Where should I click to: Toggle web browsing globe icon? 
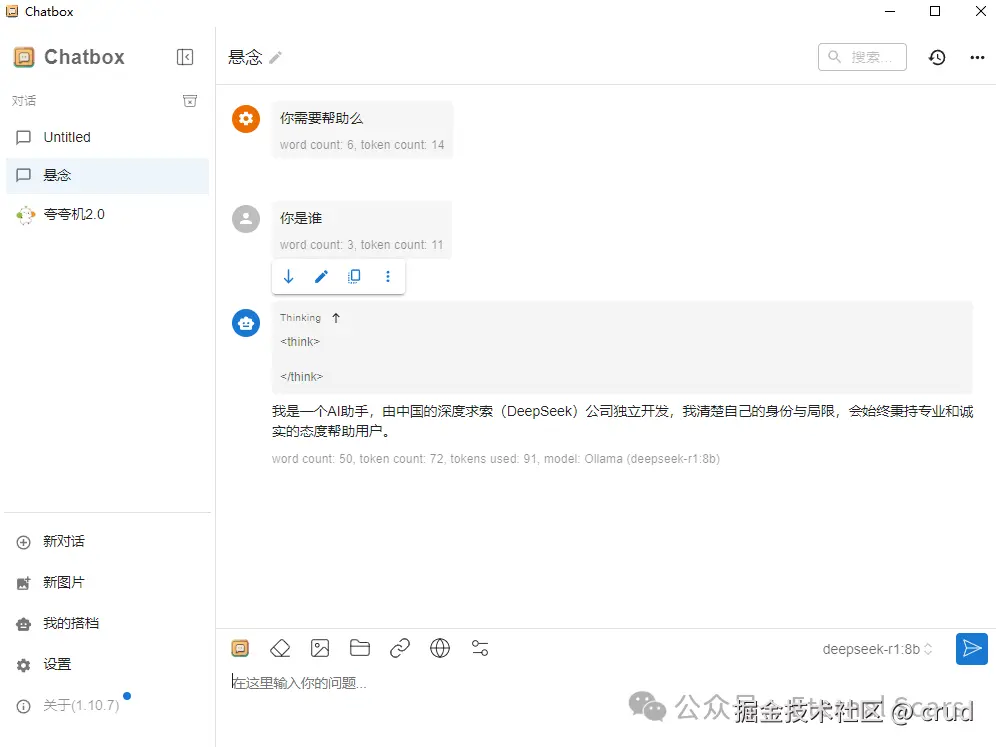pos(440,649)
